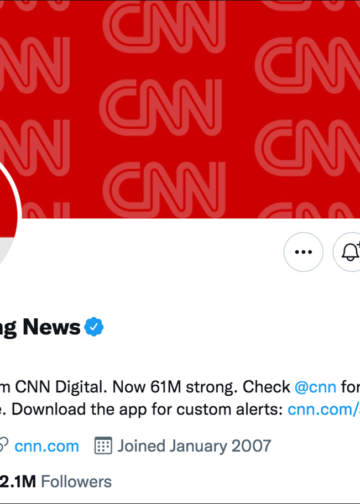Click the top center CNN banner logo
The height and width of the screenshot is (504, 360).
point(164,26)
